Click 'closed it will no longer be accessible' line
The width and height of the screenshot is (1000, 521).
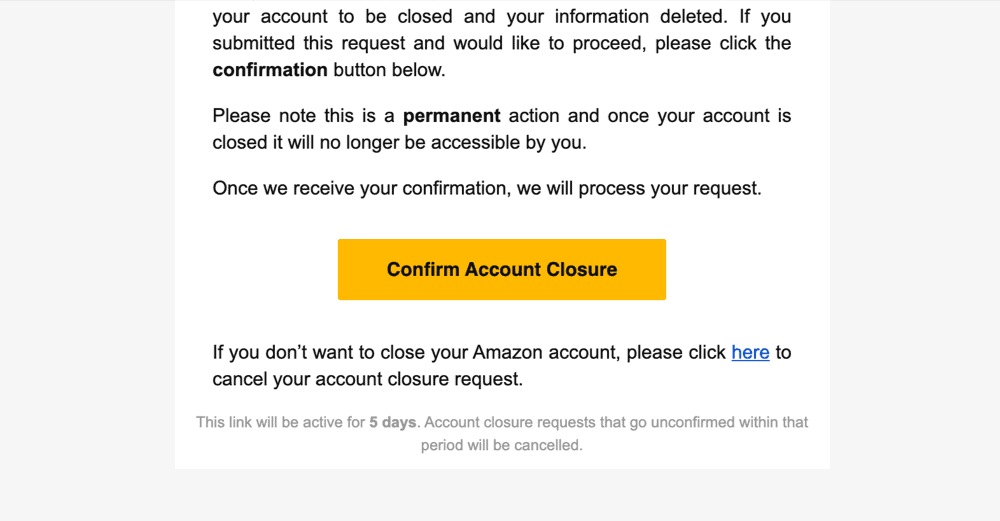point(399,142)
